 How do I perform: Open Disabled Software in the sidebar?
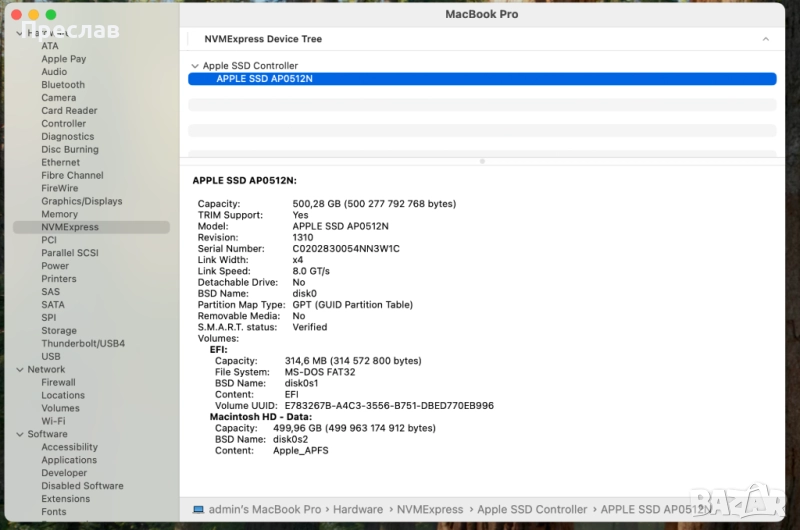pos(82,486)
